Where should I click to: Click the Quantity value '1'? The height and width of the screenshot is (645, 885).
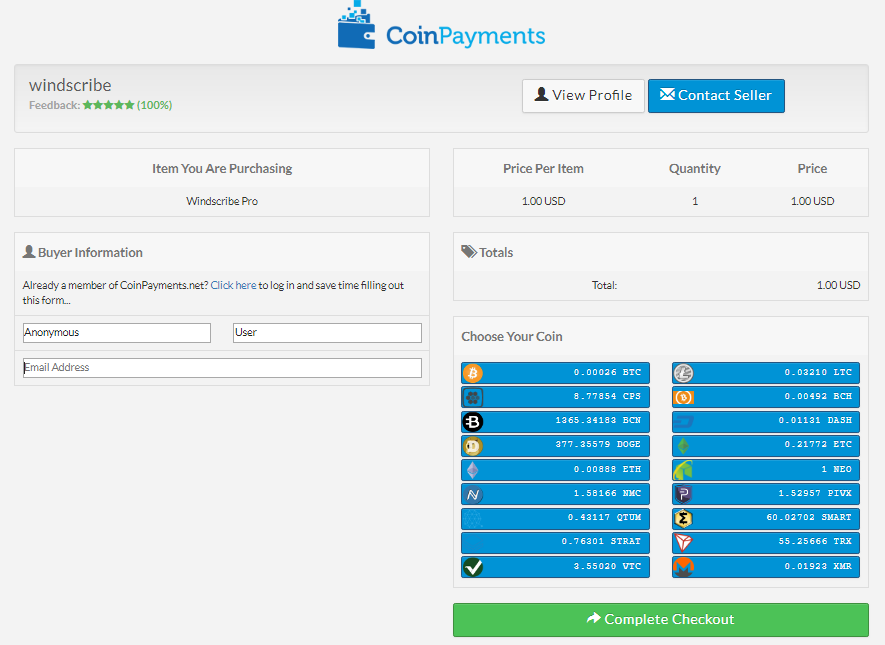(x=695, y=201)
